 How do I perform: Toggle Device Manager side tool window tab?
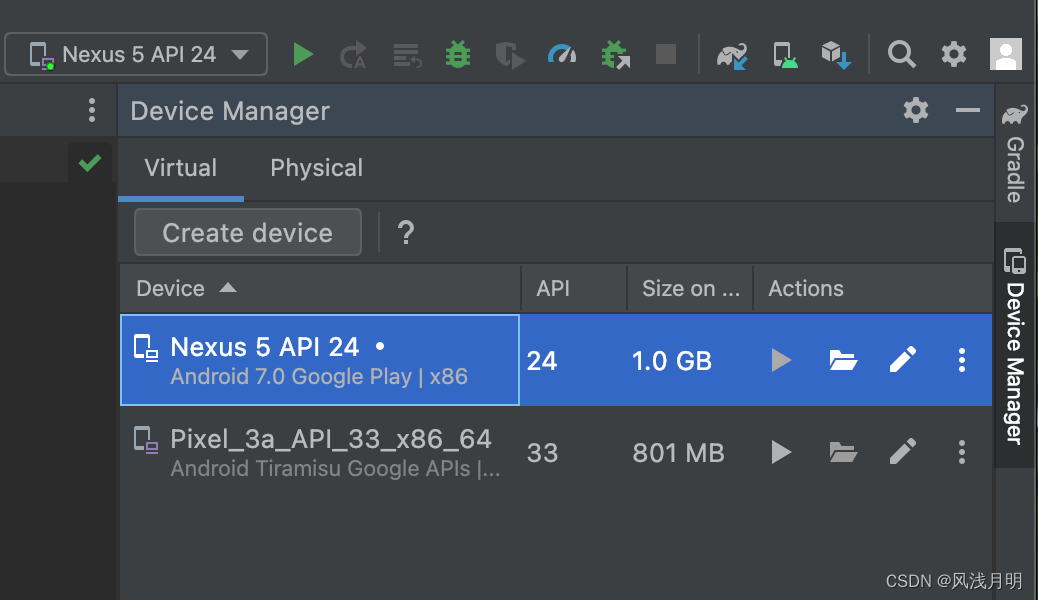pos(1015,345)
